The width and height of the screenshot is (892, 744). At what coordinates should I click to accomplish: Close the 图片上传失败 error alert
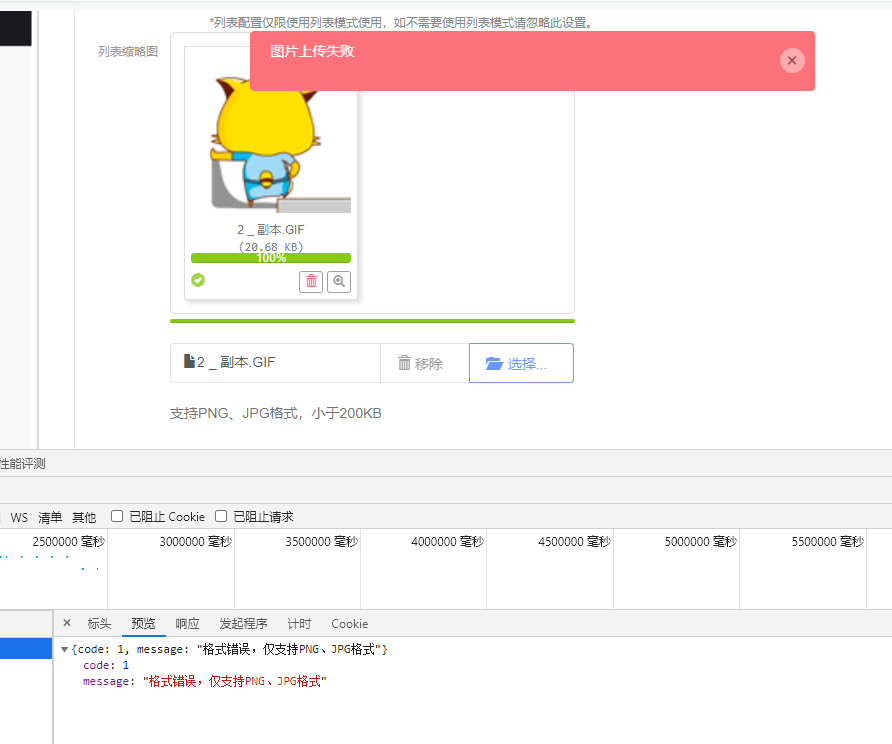tap(792, 60)
